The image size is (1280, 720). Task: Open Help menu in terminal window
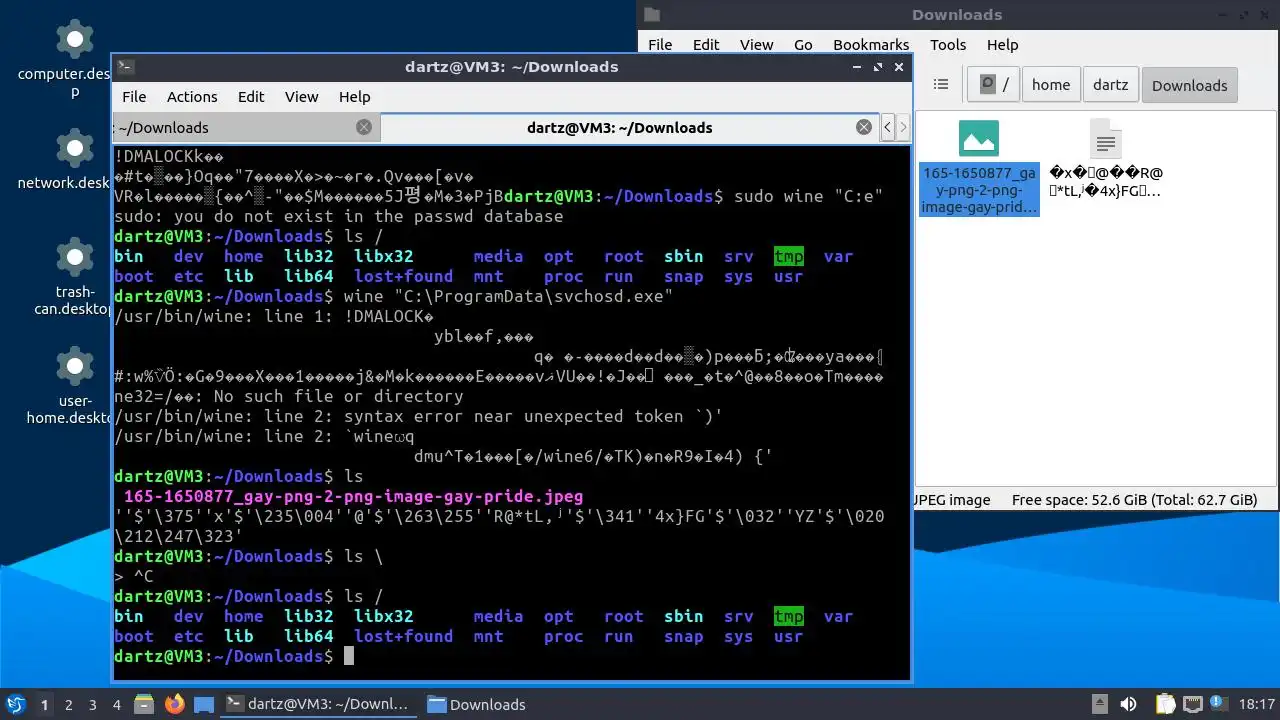pyautogui.click(x=354, y=97)
